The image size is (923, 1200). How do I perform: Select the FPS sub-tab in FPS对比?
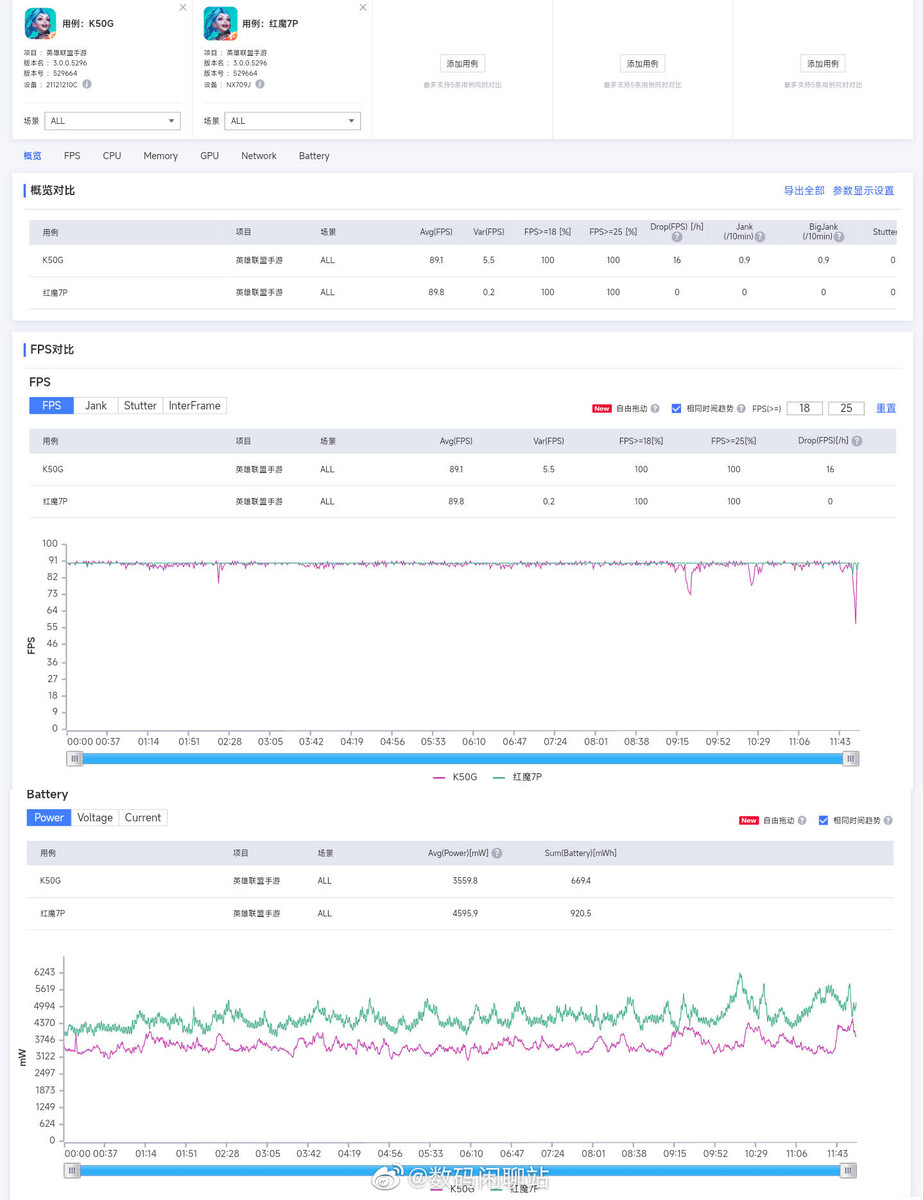pos(52,406)
